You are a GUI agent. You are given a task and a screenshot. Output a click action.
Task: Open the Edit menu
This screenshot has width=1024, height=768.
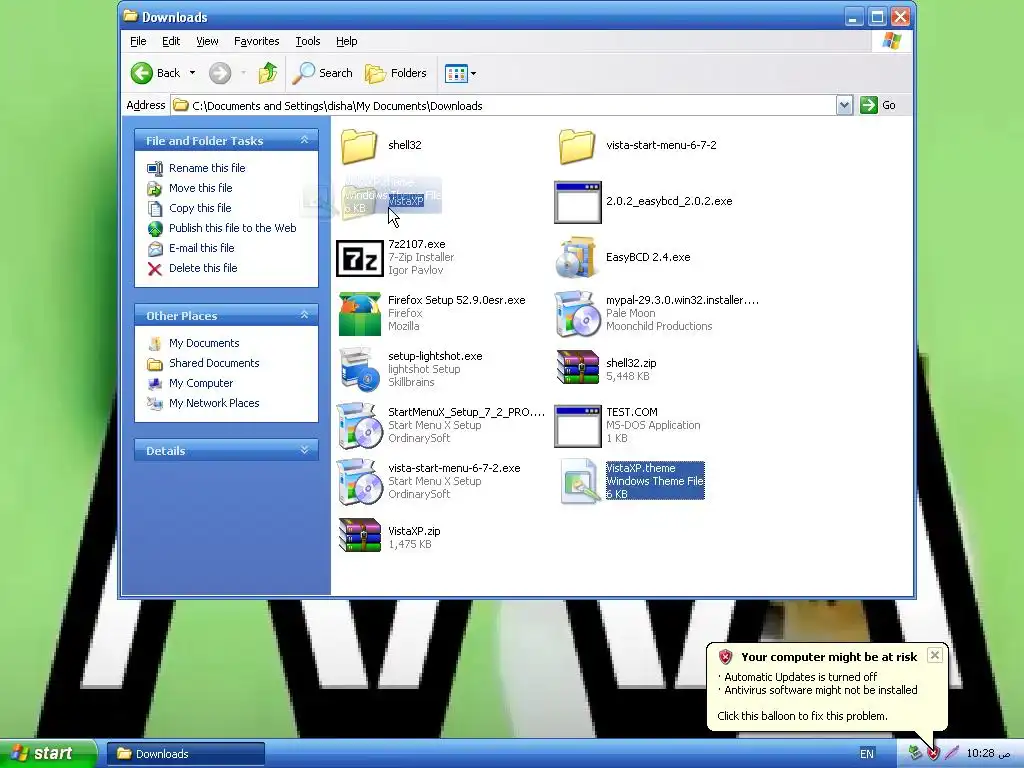(171, 41)
